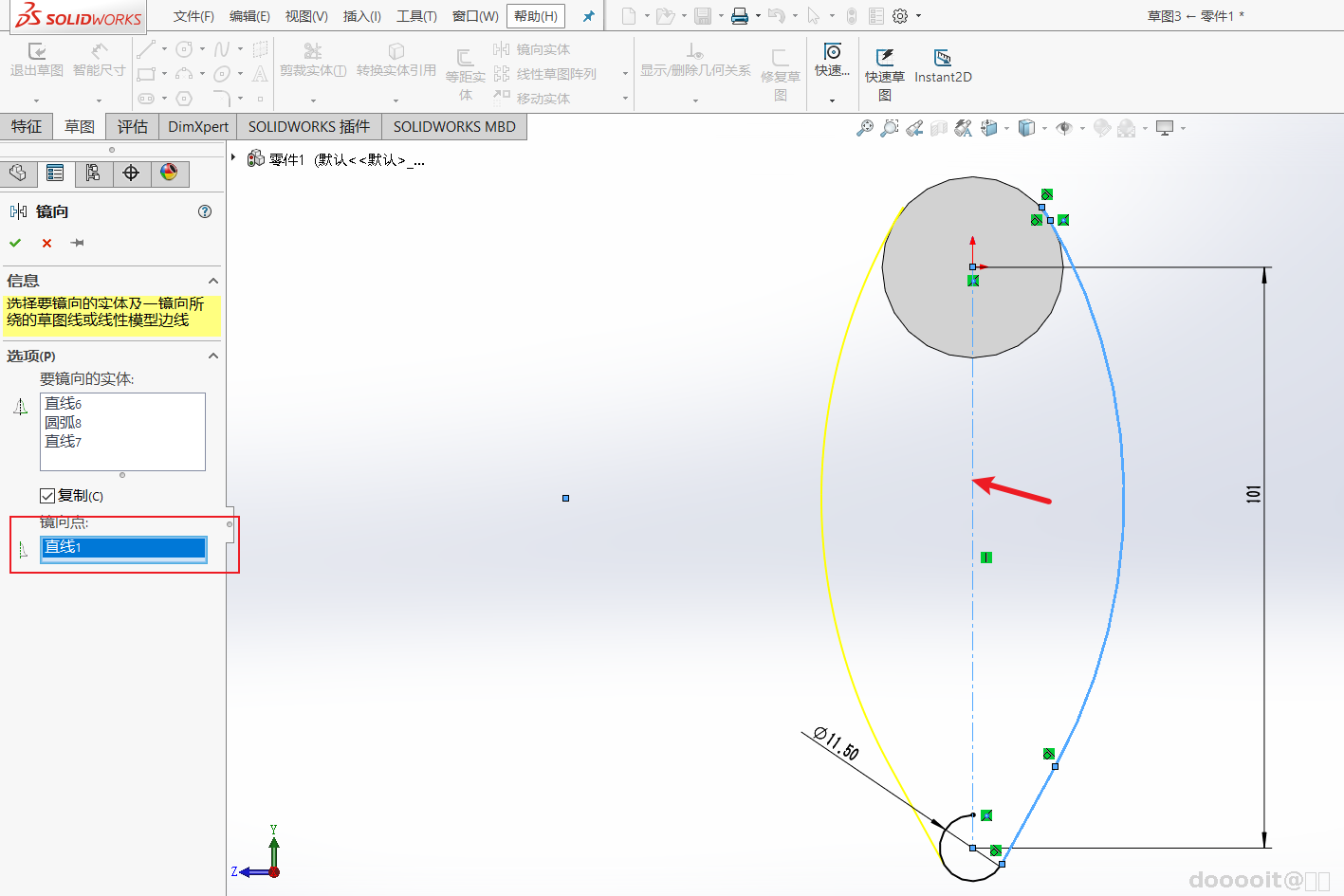This screenshot has width=1344, height=896.
Task: Open the DimXpertManager crosshair panel tab
Action: (131, 173)
